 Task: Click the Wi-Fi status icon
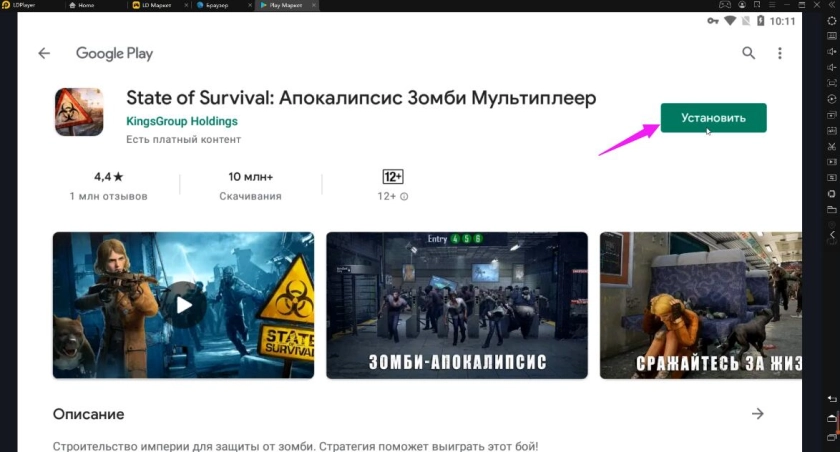click(x=730, y=21)
